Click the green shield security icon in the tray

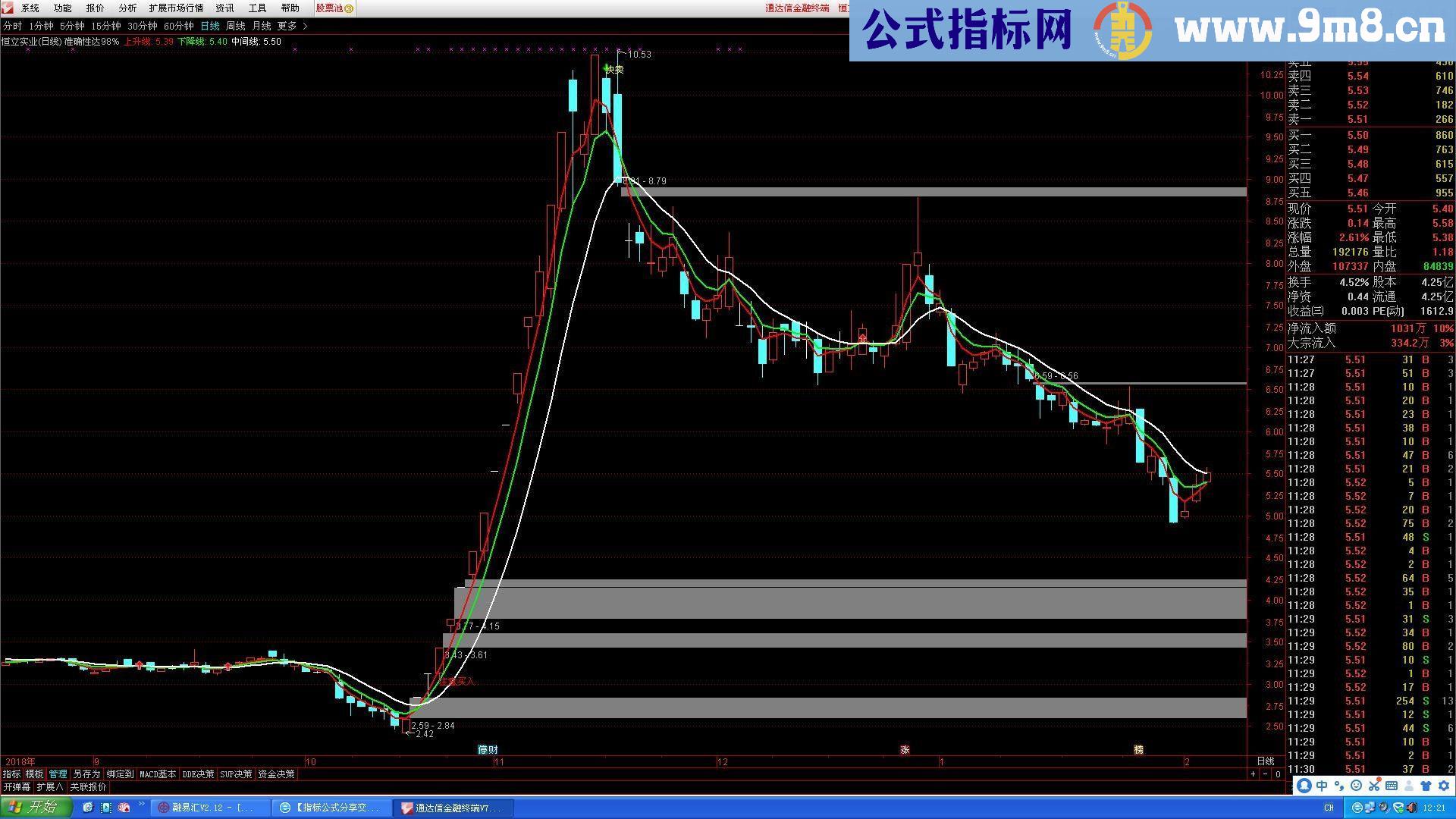tap(1398, 808)
